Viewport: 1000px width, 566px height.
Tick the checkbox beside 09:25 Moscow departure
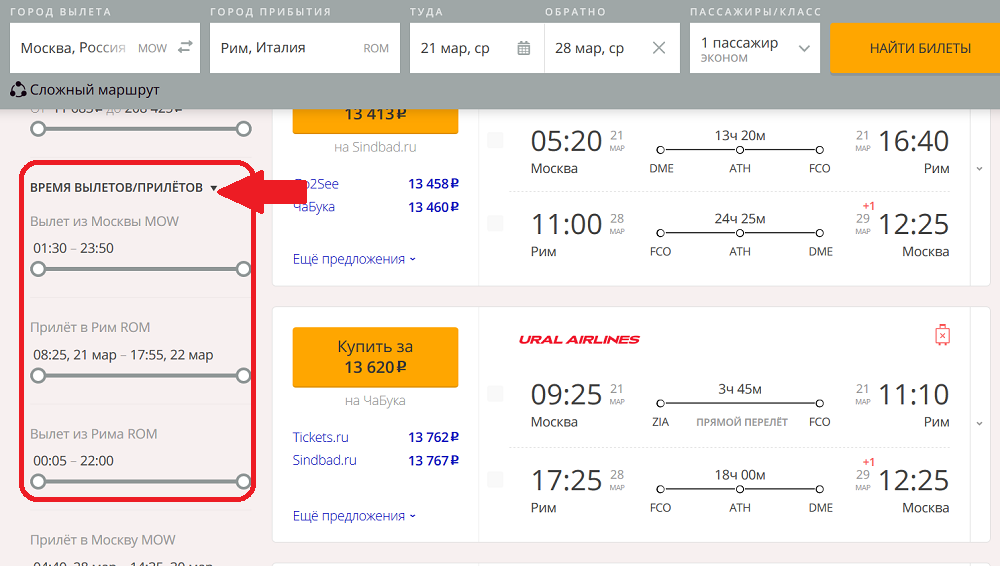pos(495,394)
